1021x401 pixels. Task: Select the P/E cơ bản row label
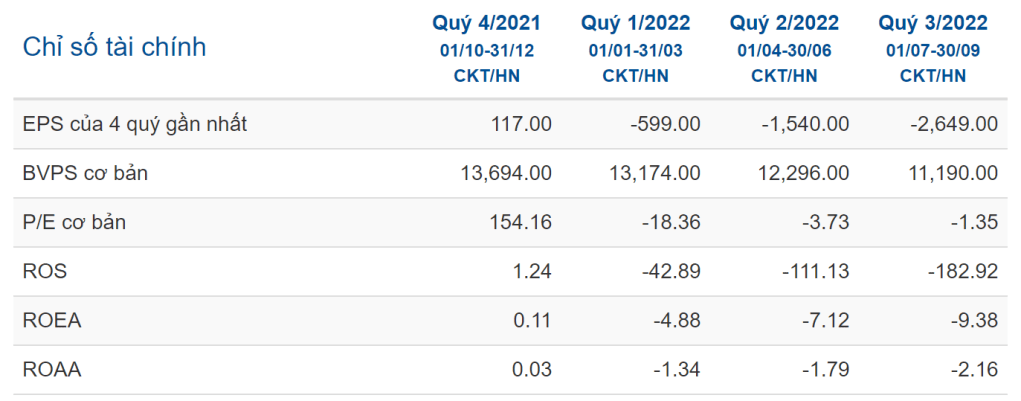74,222
